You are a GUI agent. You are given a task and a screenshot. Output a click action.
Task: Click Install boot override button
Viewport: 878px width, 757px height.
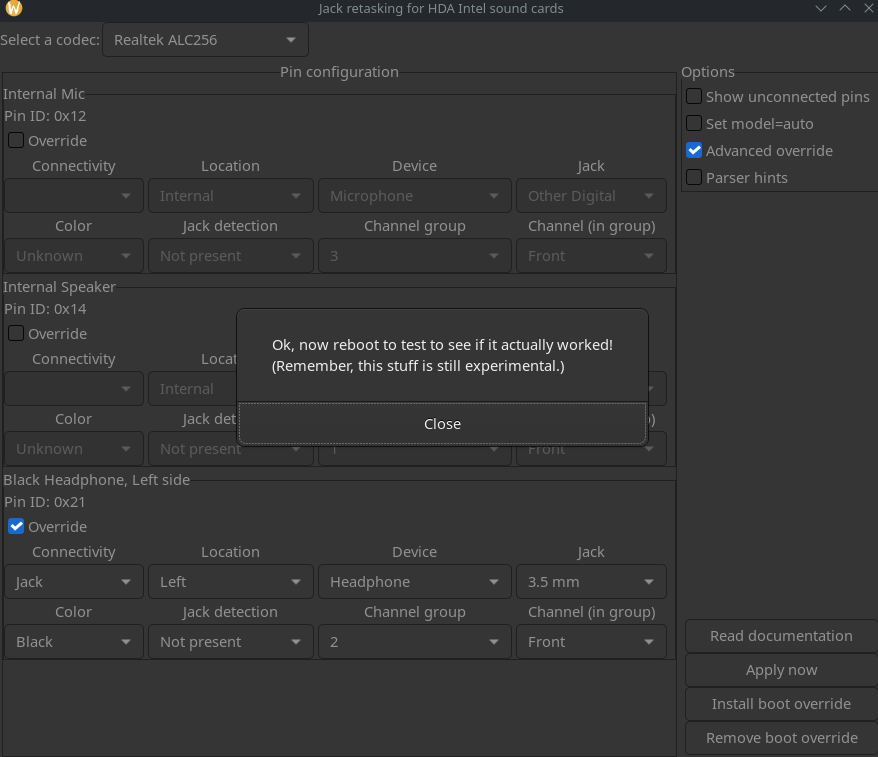tap(781, 704)
